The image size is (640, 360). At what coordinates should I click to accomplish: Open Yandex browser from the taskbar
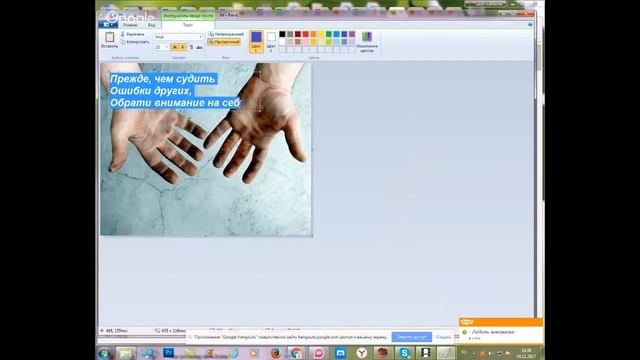(x=361, y=353)
